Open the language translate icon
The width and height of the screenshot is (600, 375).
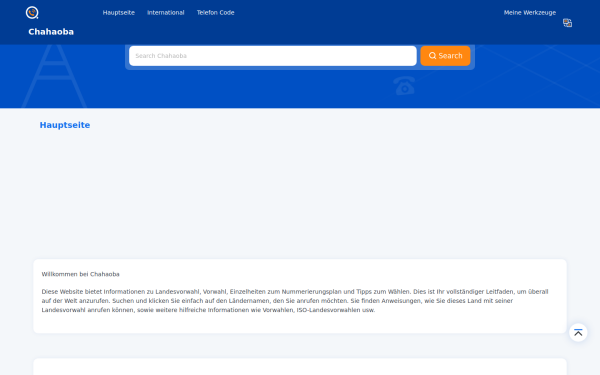tap(567, 23)
